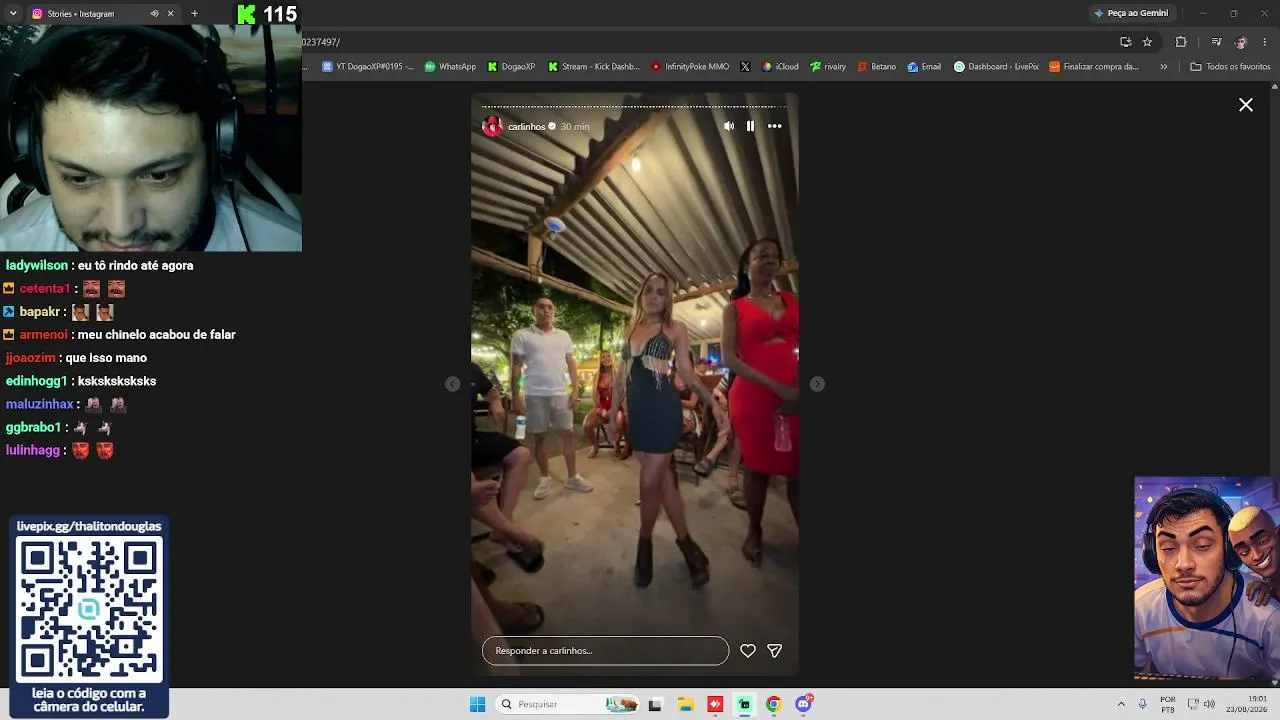Close the Stories Instagram browser tab
1280x720 pixels.
[170, 14]
